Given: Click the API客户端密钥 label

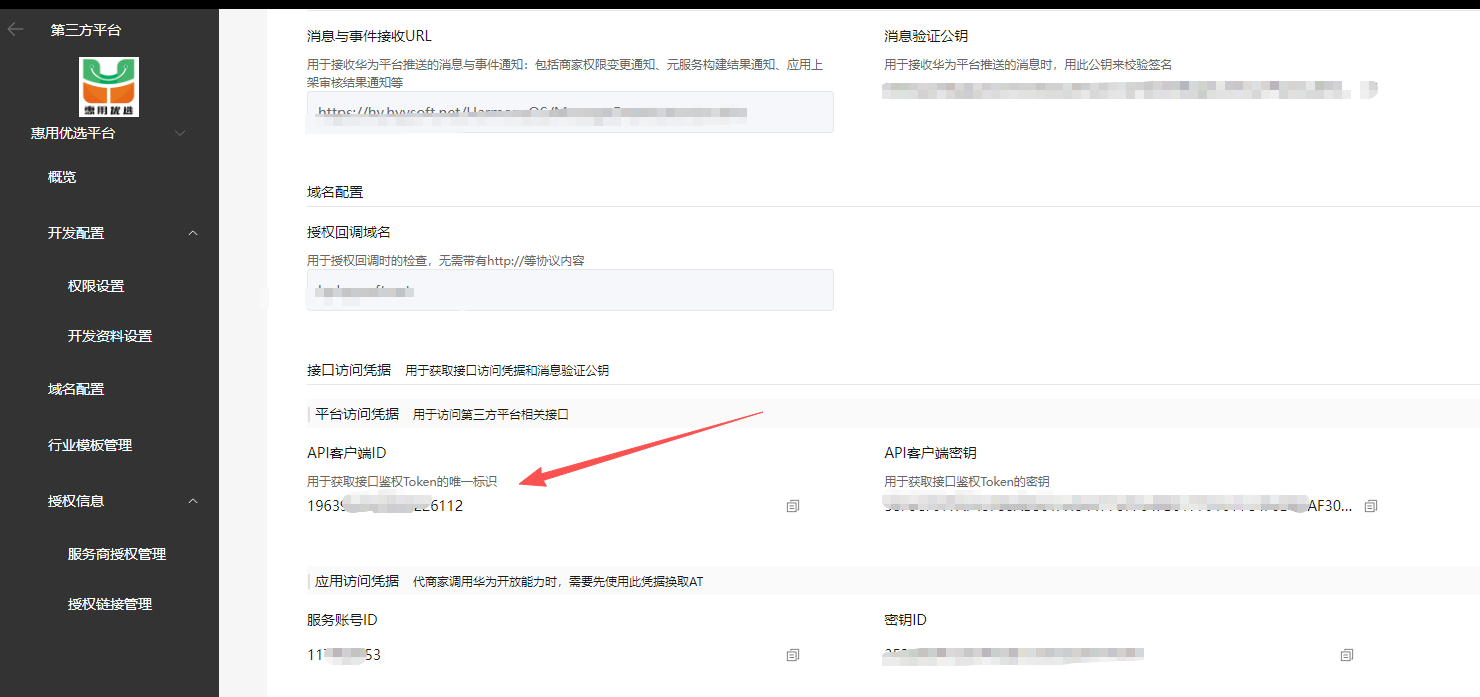Looking at the screenshot, I should 930,453.
